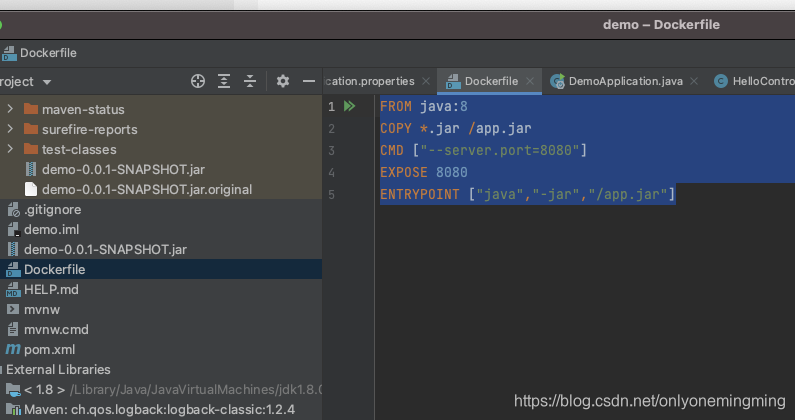Click the COPY *.jar /app.jar line
The height and width of the screenshot is (420, 795).
[455, 128]
